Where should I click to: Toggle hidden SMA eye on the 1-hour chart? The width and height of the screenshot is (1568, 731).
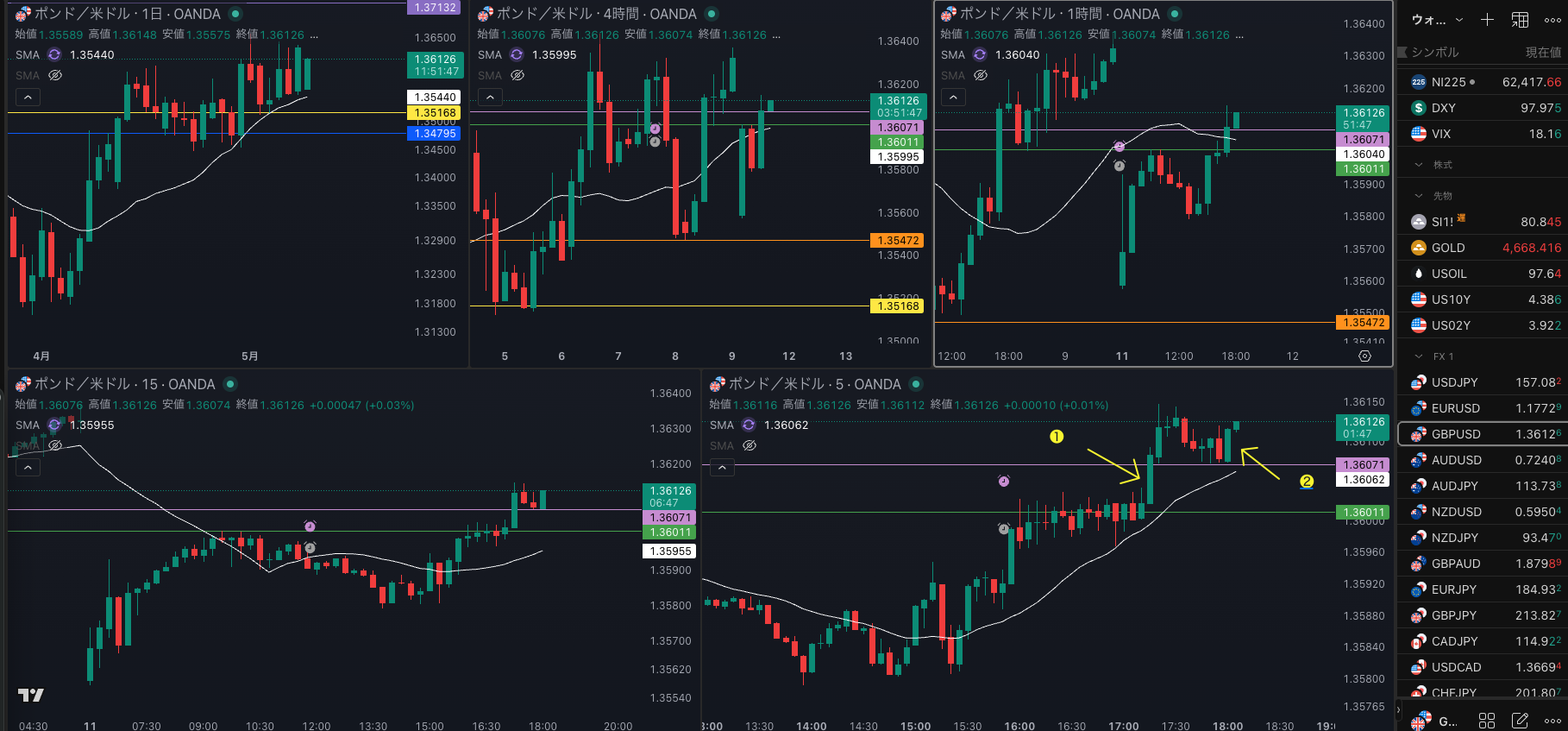[981, 75]
